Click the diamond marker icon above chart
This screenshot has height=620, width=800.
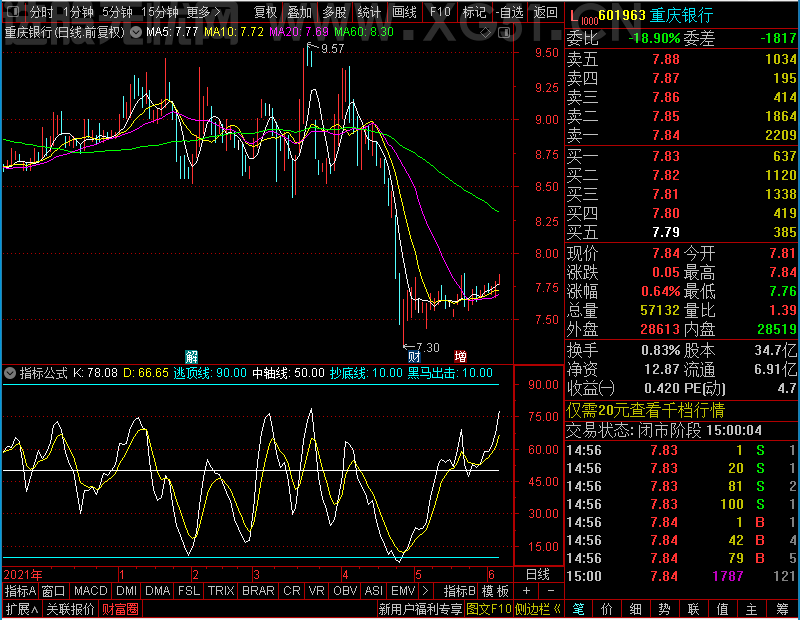coord(486,33)
